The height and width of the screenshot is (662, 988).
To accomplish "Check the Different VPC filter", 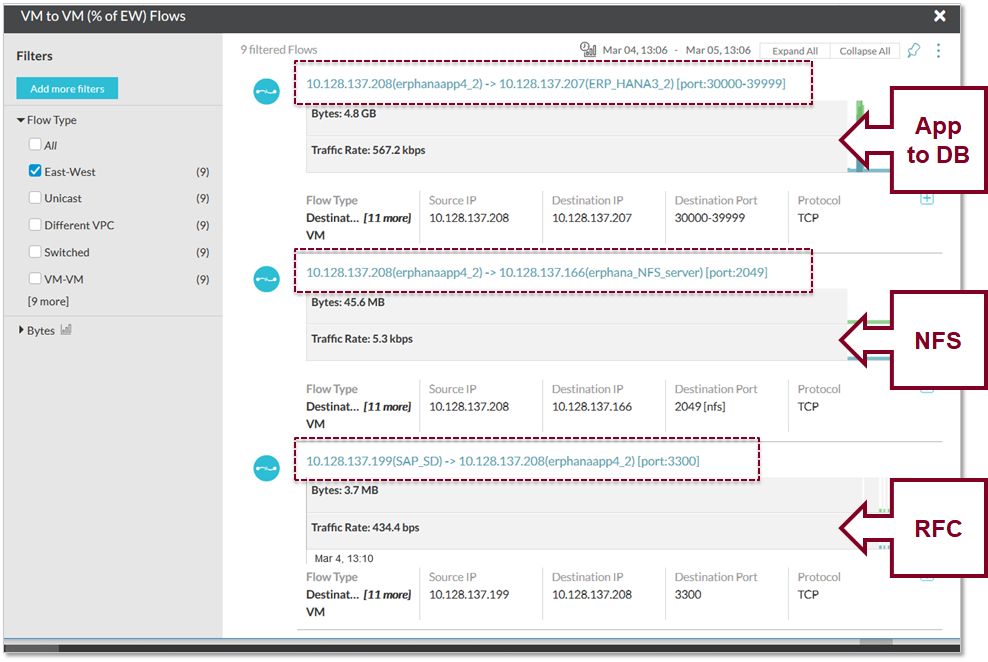I will 36,225.
